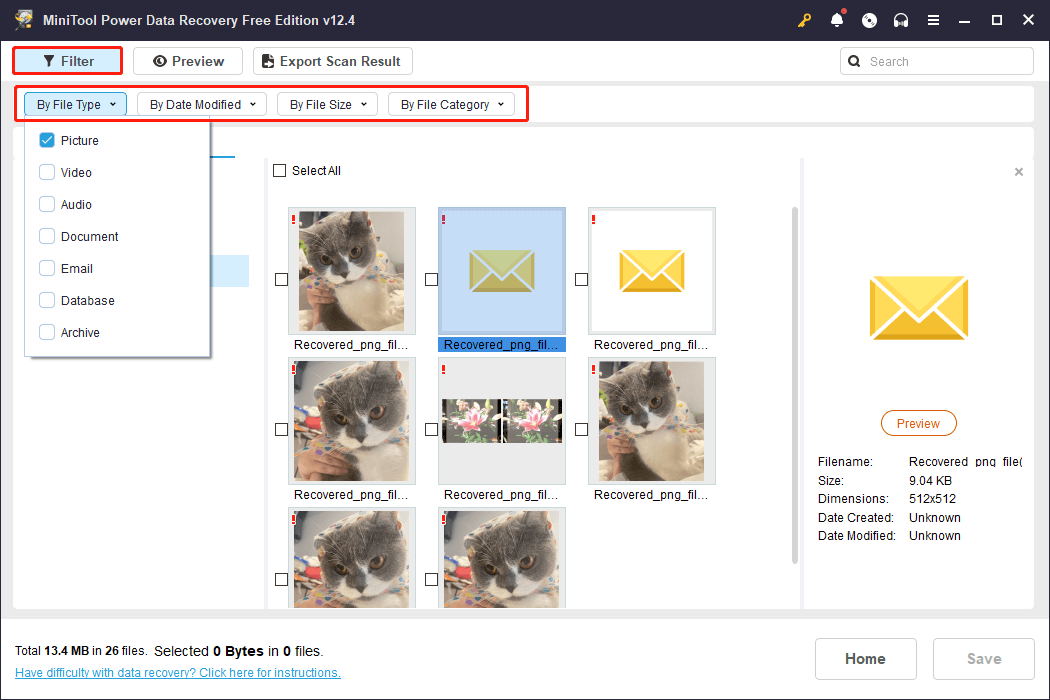The image size is (1050, 700).
Task: Click the 512x512 dimensions value
Action: tap(932, 499)
